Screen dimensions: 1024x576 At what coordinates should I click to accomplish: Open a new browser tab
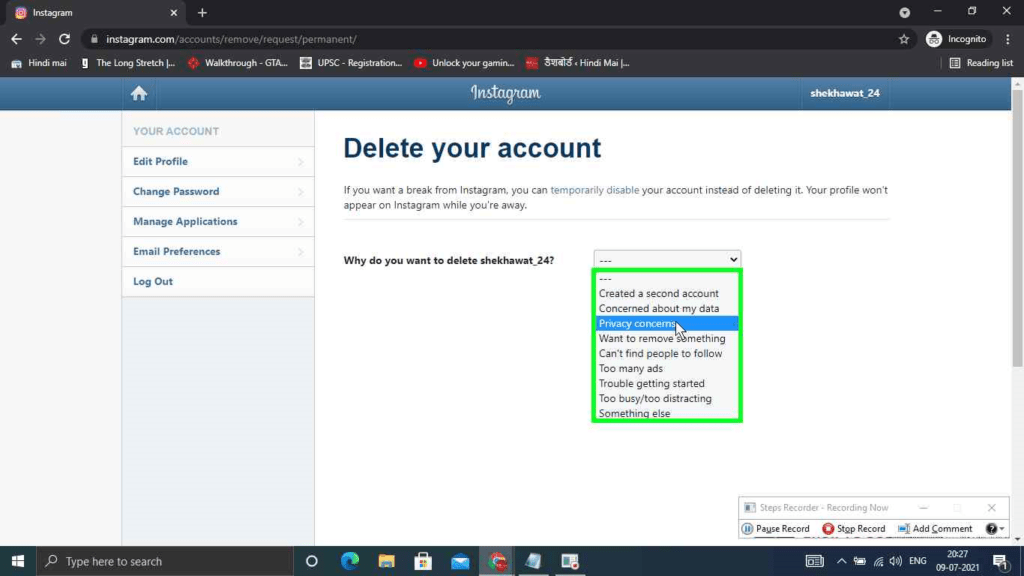pyautogui.click(x=202, y=12)
